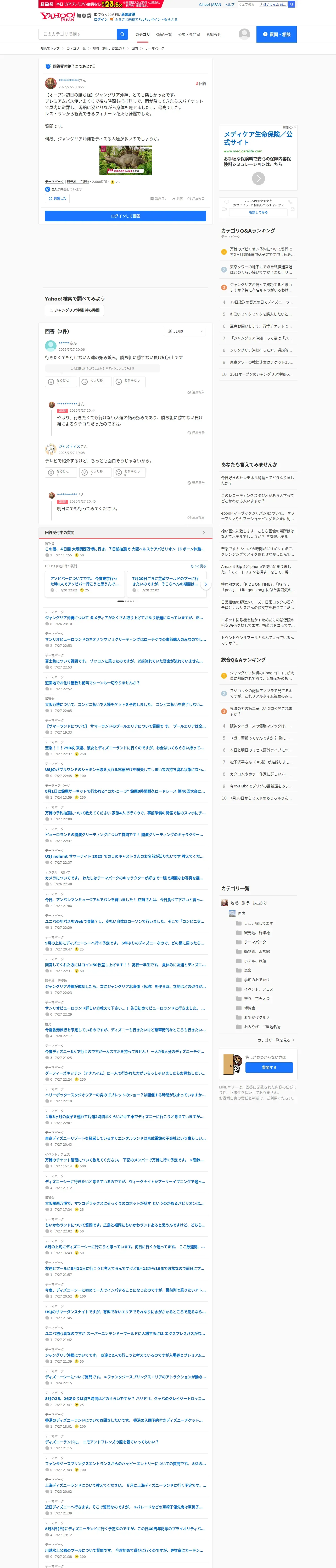Click 知恵袋トップ in the breadcrumb
336x1568 pixels.
tap(50, 49)
